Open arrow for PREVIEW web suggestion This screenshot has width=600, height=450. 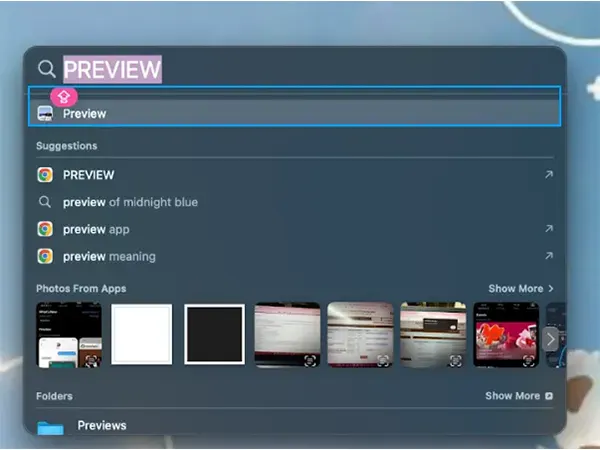(549, 175)
